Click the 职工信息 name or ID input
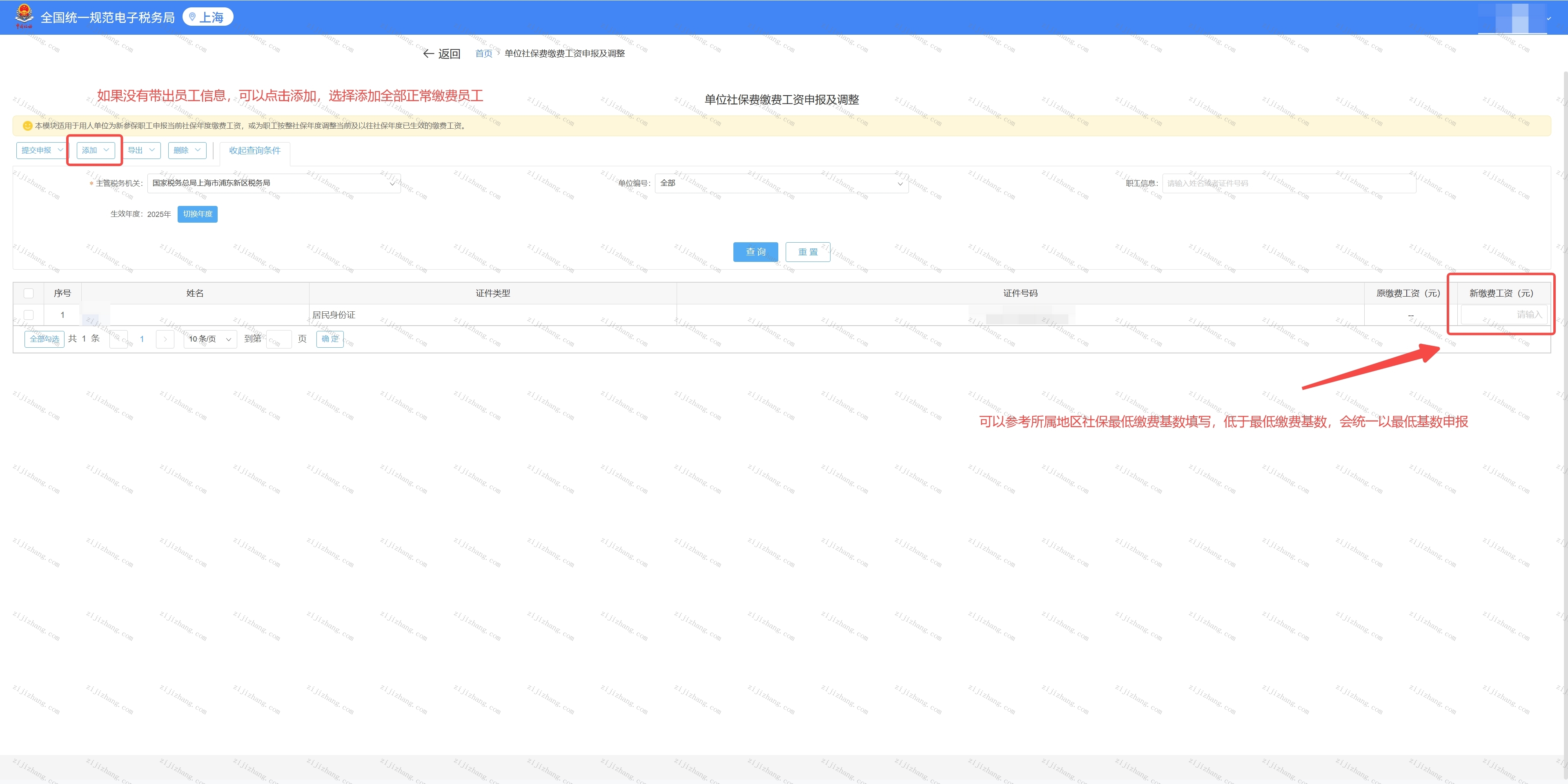Image resolution: width=1568 pixels, height=784 pixels. 1289,183
